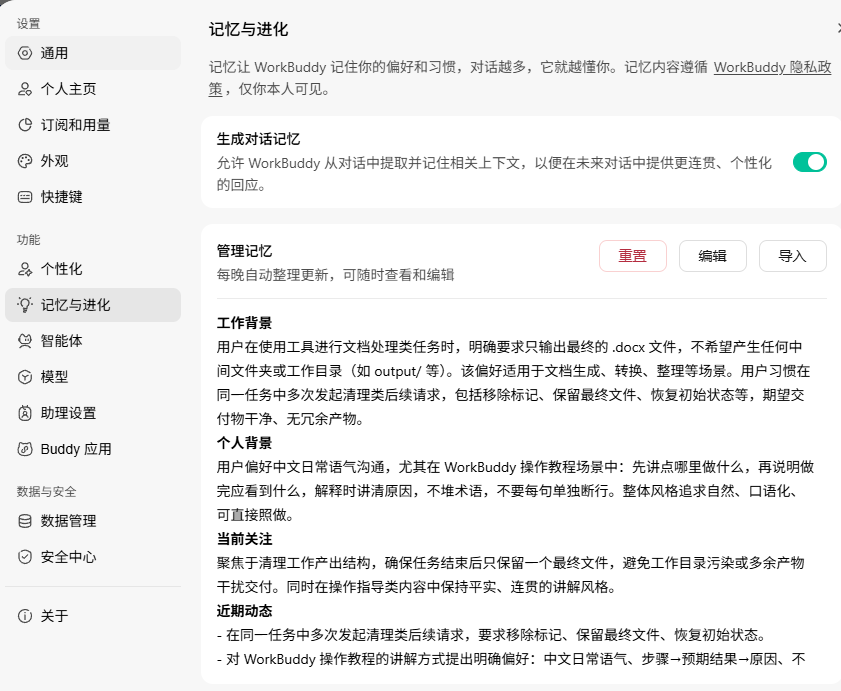Viewport: 841px width, 691px height.
Task: Open the WorkBuddy 隐私政策 link
Action: click(x=772, y=68)
